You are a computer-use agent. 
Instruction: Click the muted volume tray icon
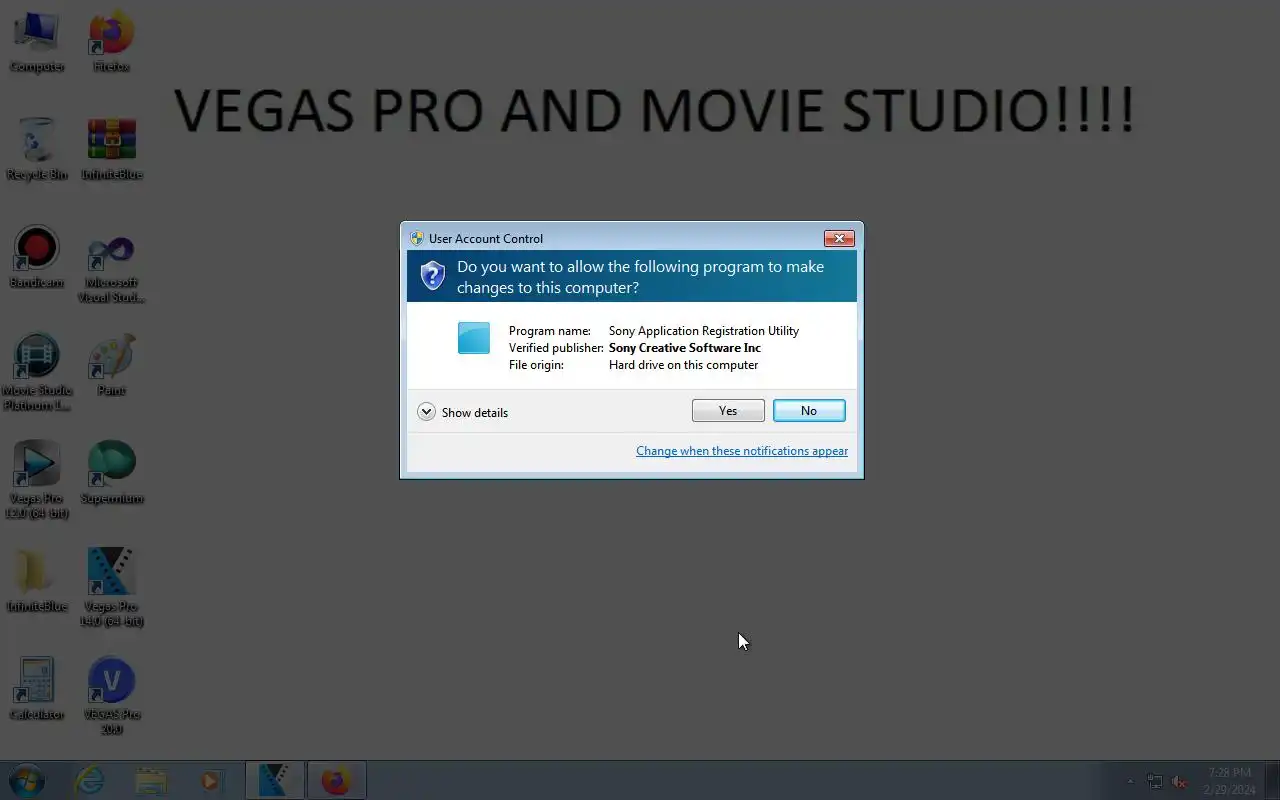1180,781
